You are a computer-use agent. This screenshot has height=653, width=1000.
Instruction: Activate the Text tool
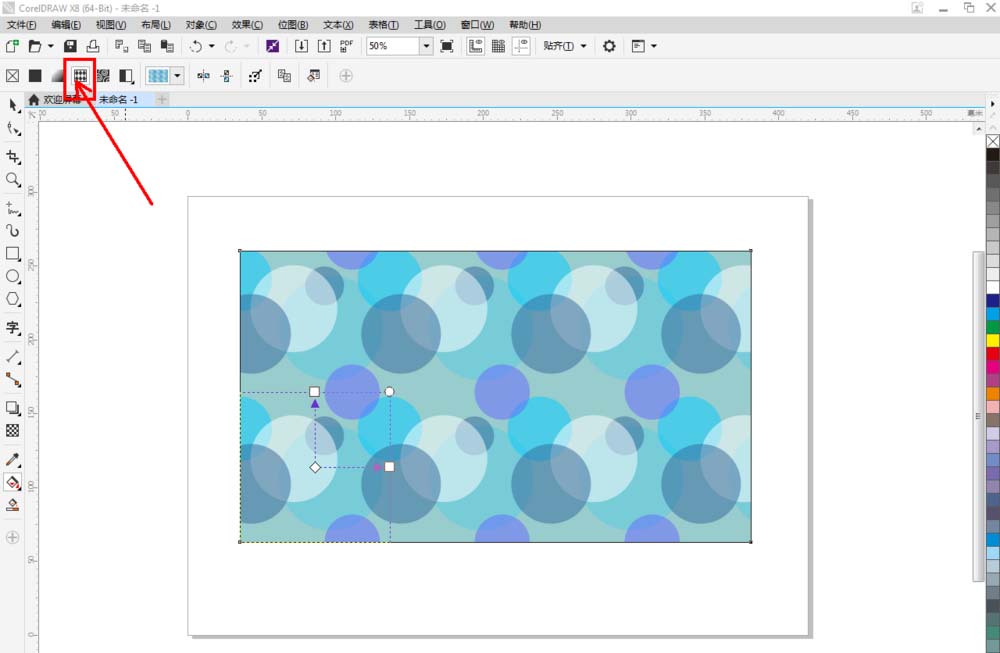point(13,327)
